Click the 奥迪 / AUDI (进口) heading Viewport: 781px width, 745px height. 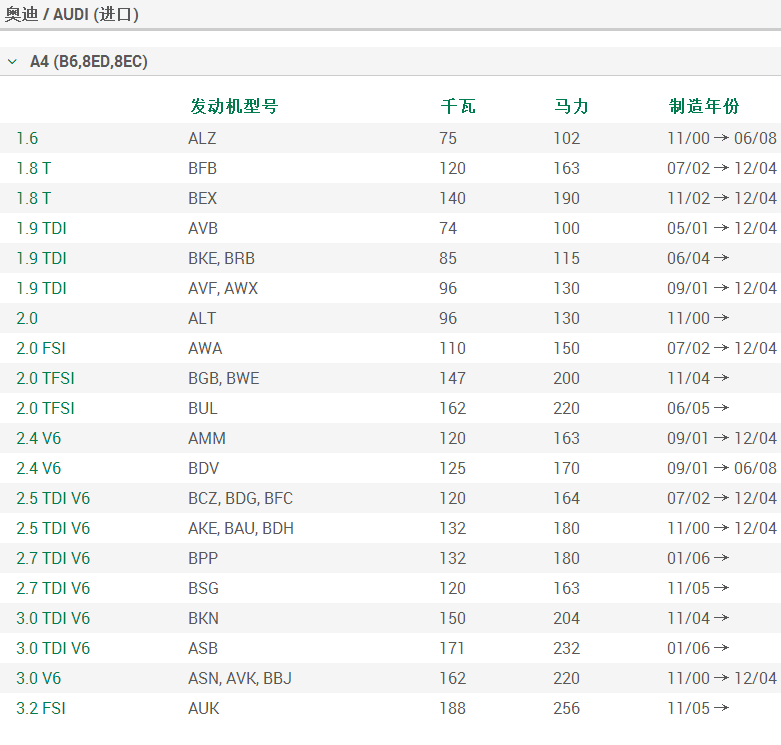click(x=72, y=14)
